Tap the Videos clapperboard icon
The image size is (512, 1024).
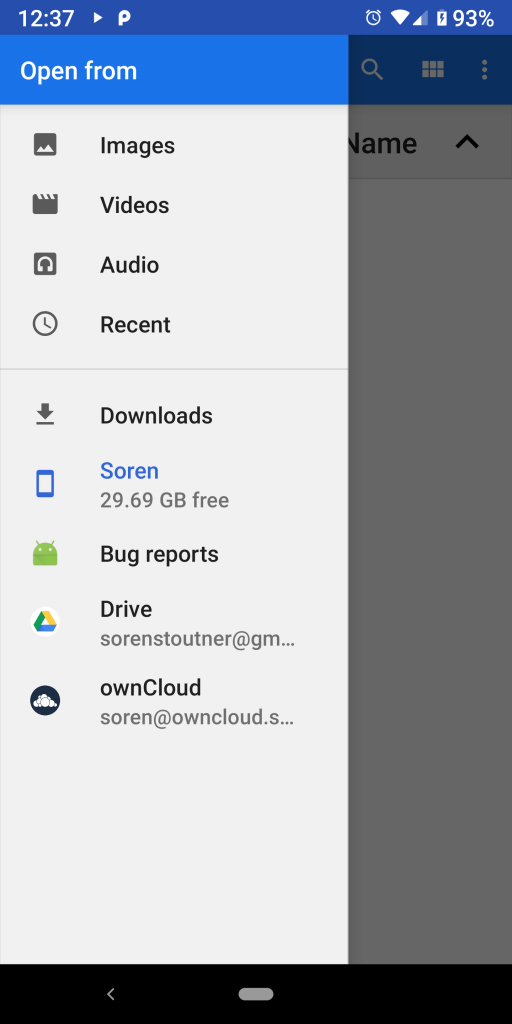point(45,204)
